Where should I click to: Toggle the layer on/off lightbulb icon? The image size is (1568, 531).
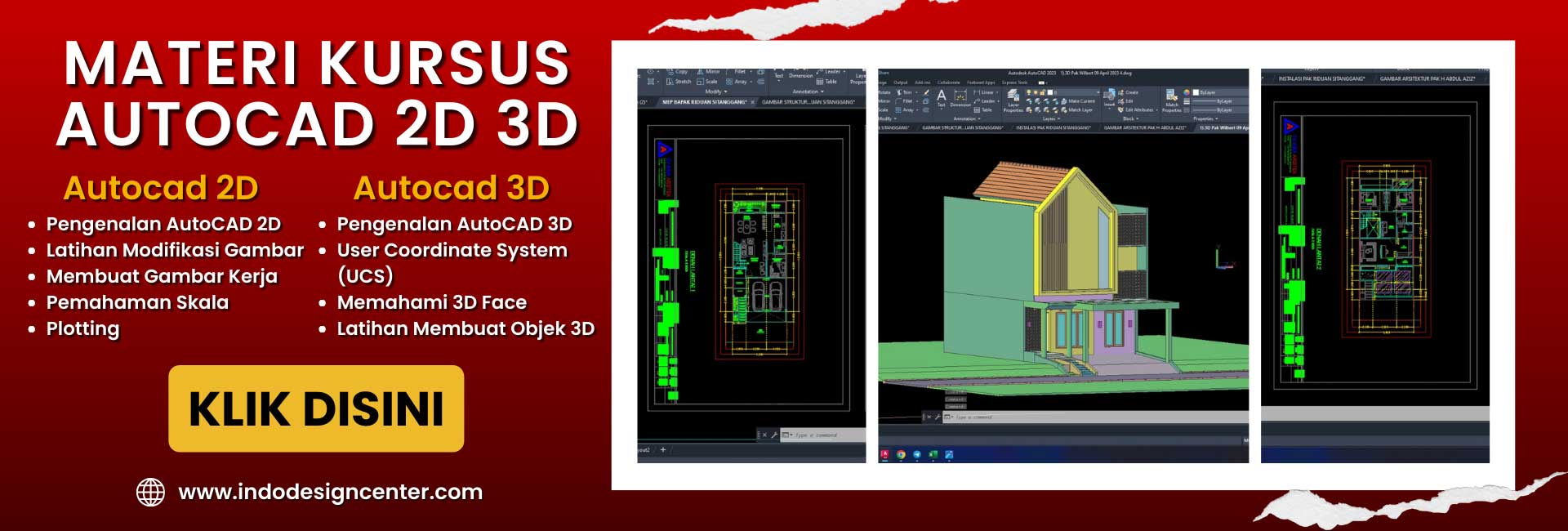tap(1029, 92)
